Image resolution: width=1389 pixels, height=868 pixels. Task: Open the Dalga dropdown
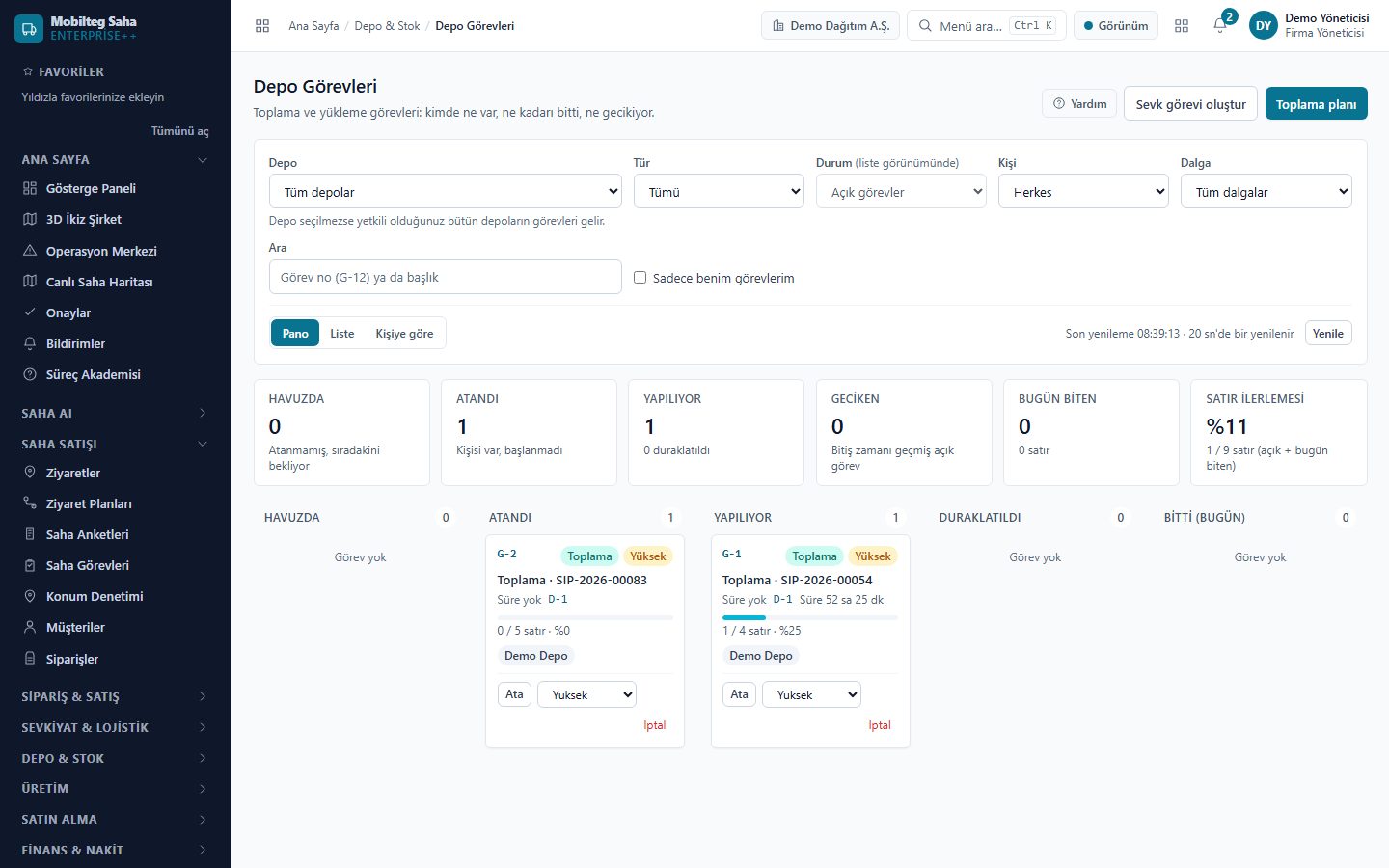[x=1266, y=192]
